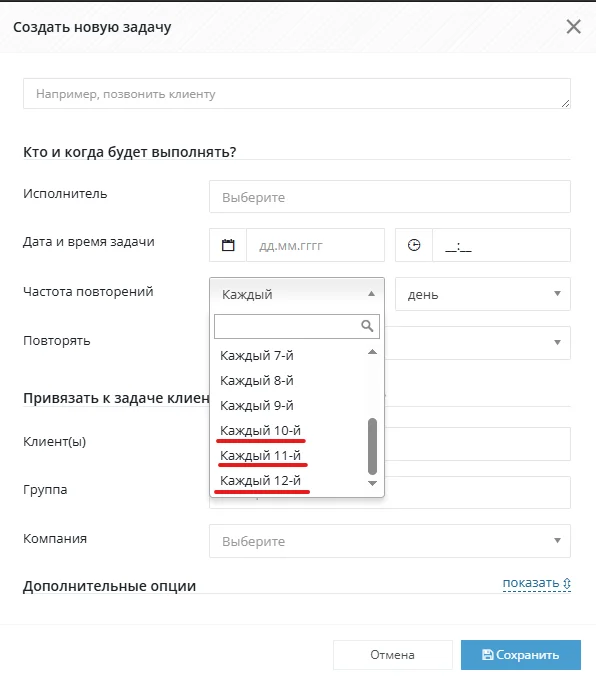Viewport: 596px width, 683px height.
Task: Show additional options via показать link
Action: tap(531, 583)
